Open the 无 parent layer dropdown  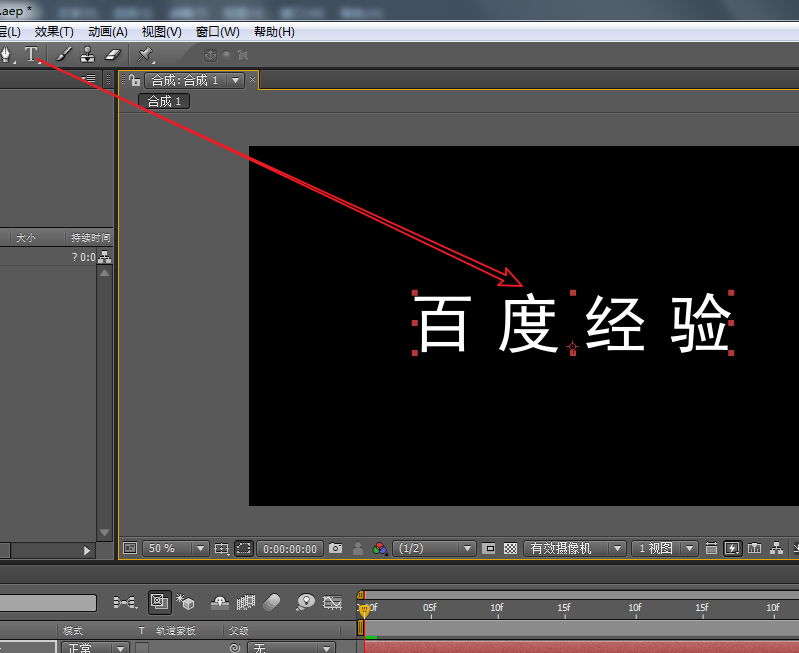[x=291, y=648]
